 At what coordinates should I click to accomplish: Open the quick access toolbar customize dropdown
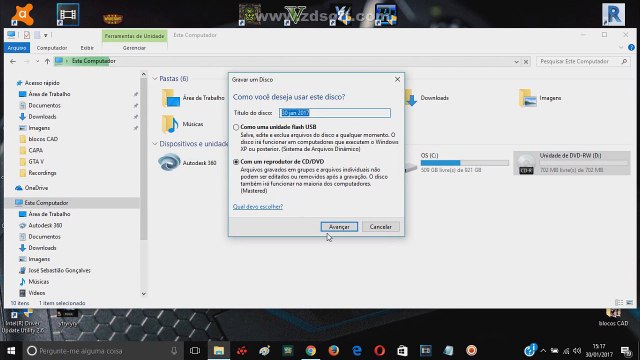coord(46,36)
